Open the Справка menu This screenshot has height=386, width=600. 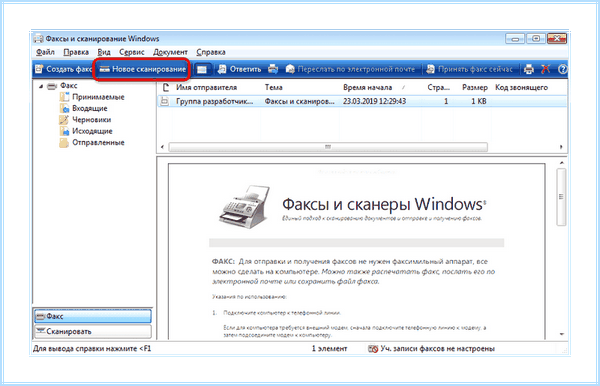tap(211, 52)
